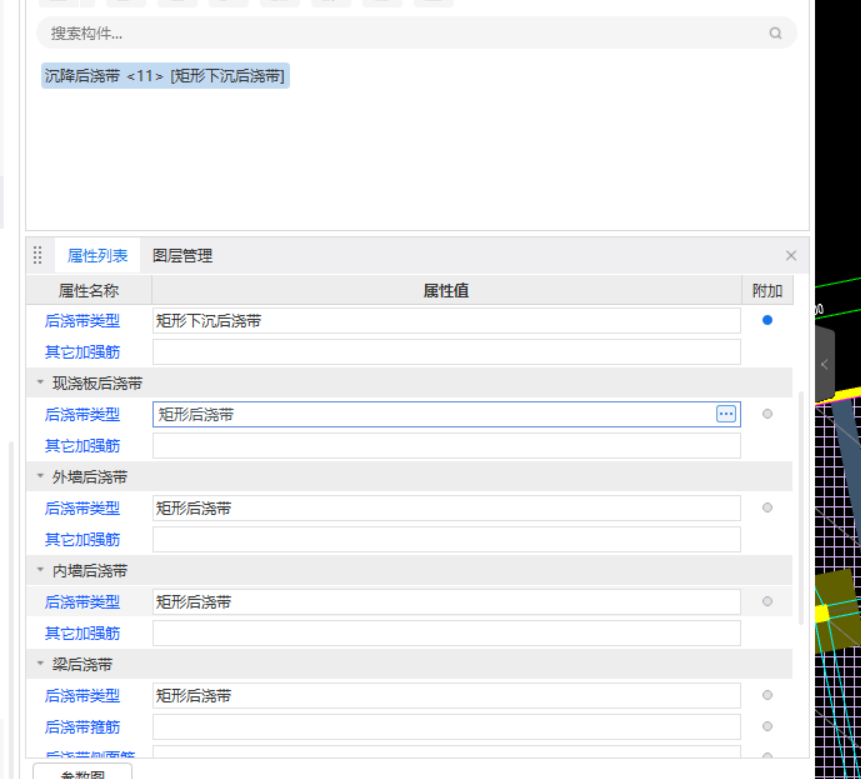
Task: Click 其它加强筋 name under 内墙后浇带
Action: [x=82, y=634]
